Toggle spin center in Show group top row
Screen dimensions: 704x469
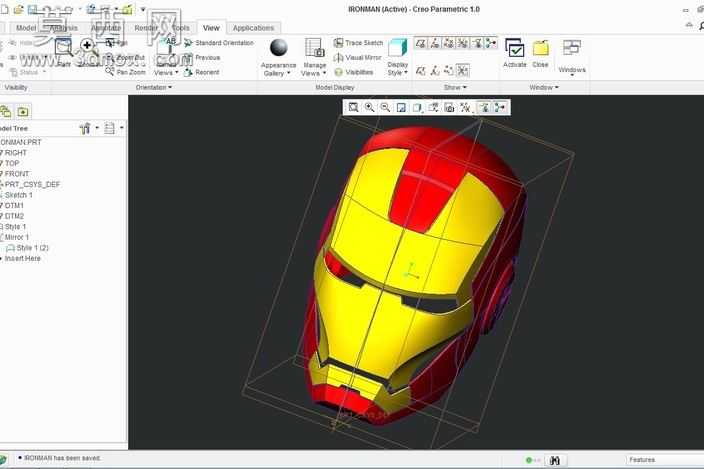tap(491, 43)
